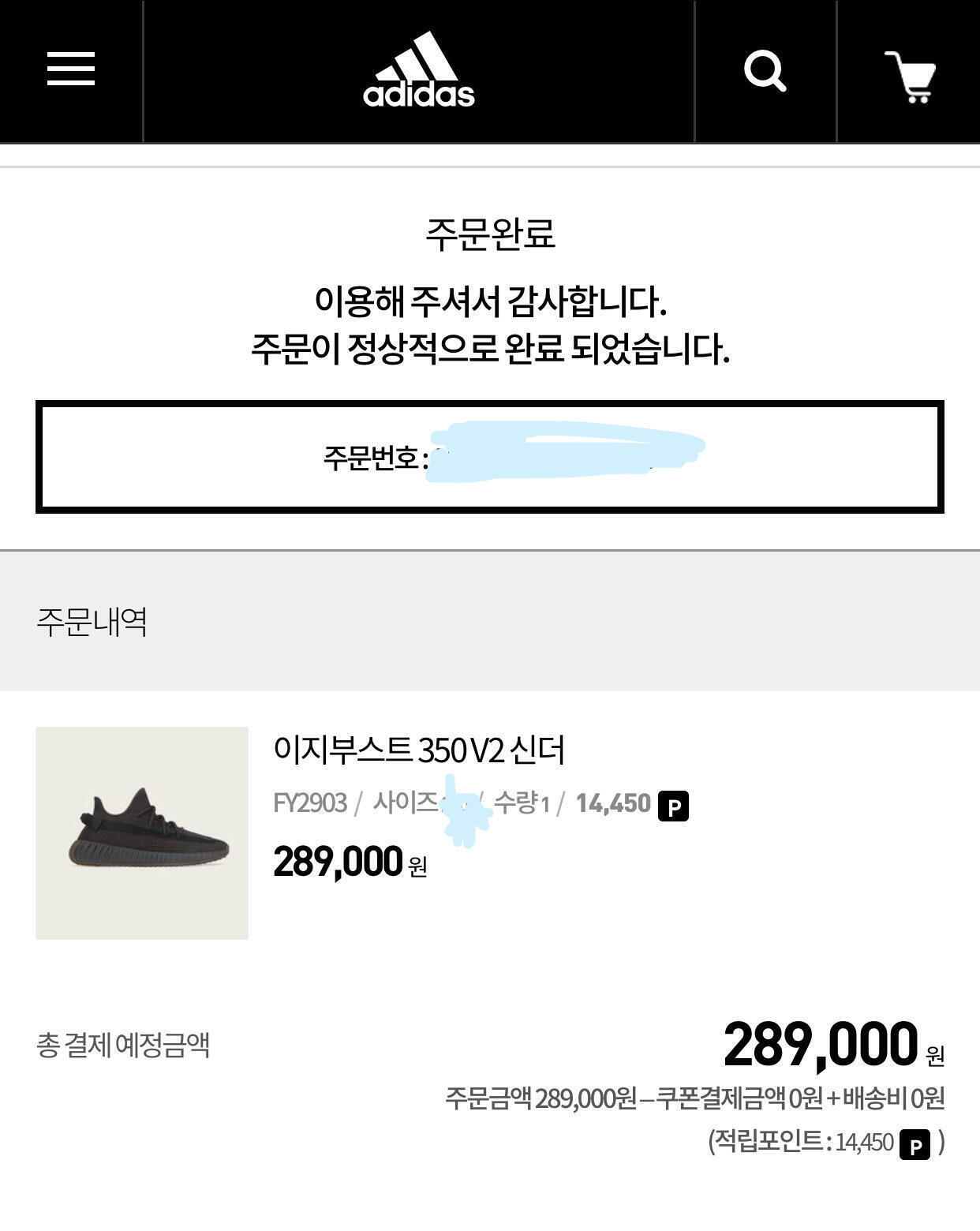Screen dimensions: 980x1231
Task: Click the product price 289,000 원
Action: point(350,862)
